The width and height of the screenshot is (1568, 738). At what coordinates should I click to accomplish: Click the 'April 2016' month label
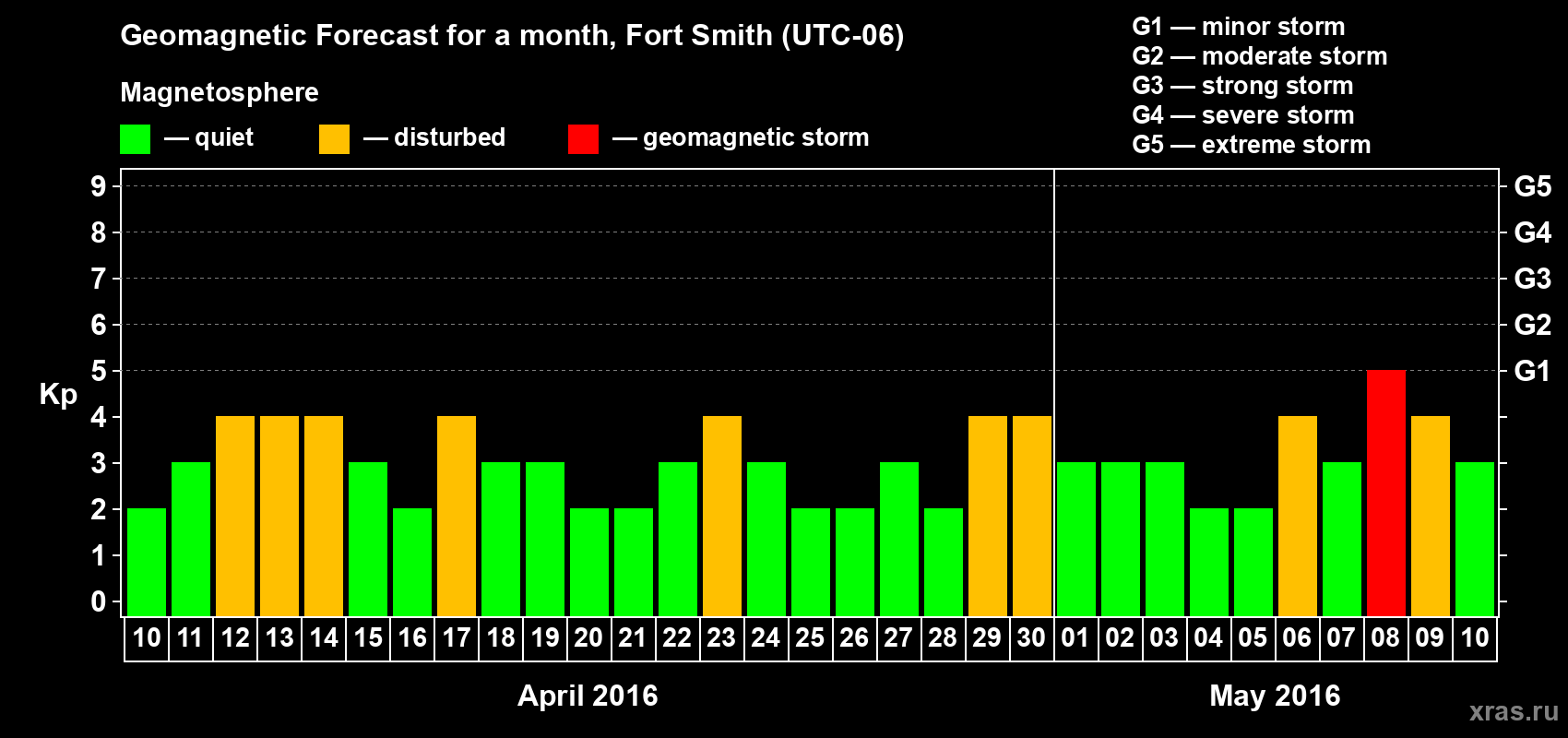coord(588,696)
